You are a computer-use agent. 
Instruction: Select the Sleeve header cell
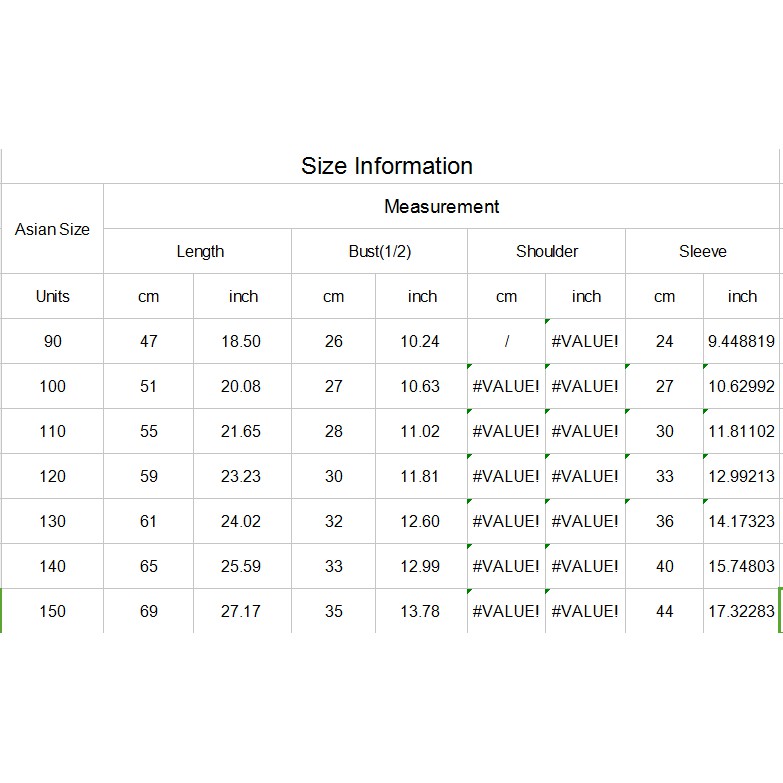[x=702, y=251]
